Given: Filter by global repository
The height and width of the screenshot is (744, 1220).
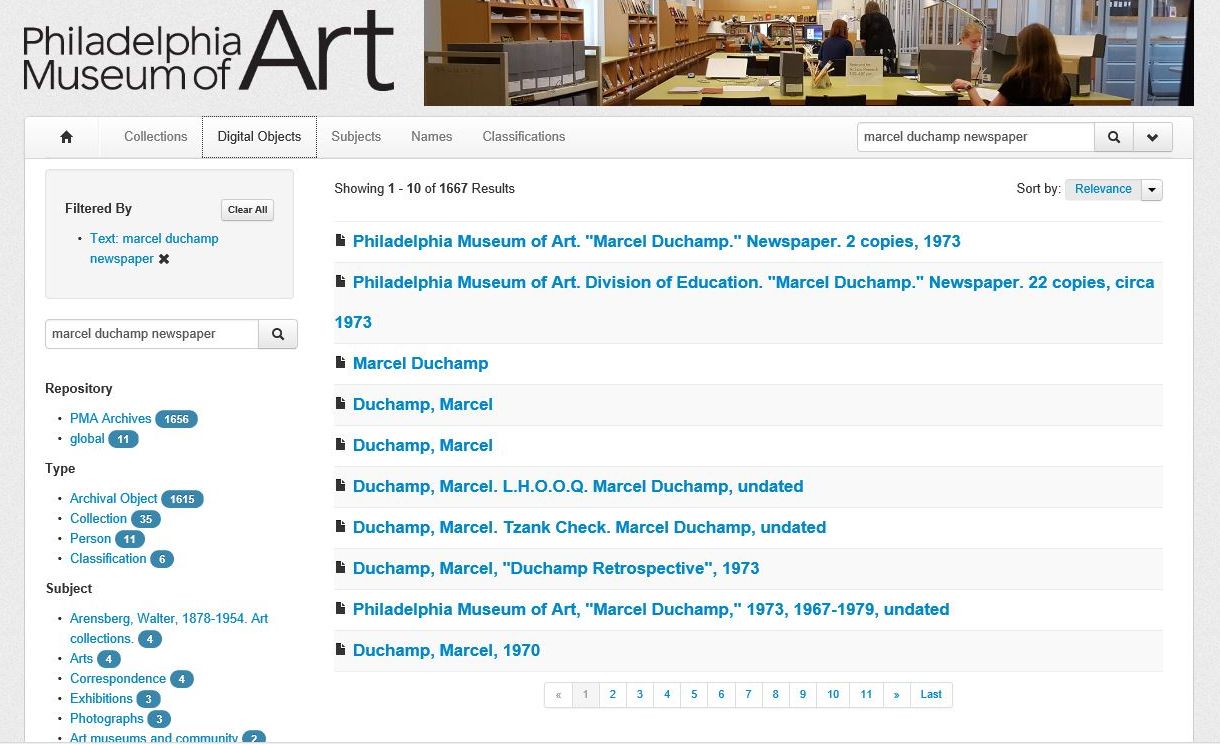Looking at the screenshot, I should [x=87, y=439].
